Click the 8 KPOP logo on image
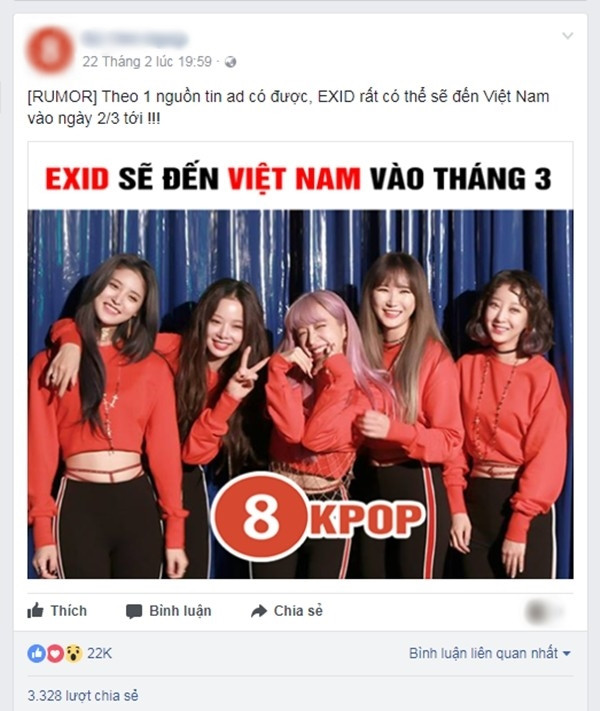Viewport: 600px width, 711px height. click(317, 517)
